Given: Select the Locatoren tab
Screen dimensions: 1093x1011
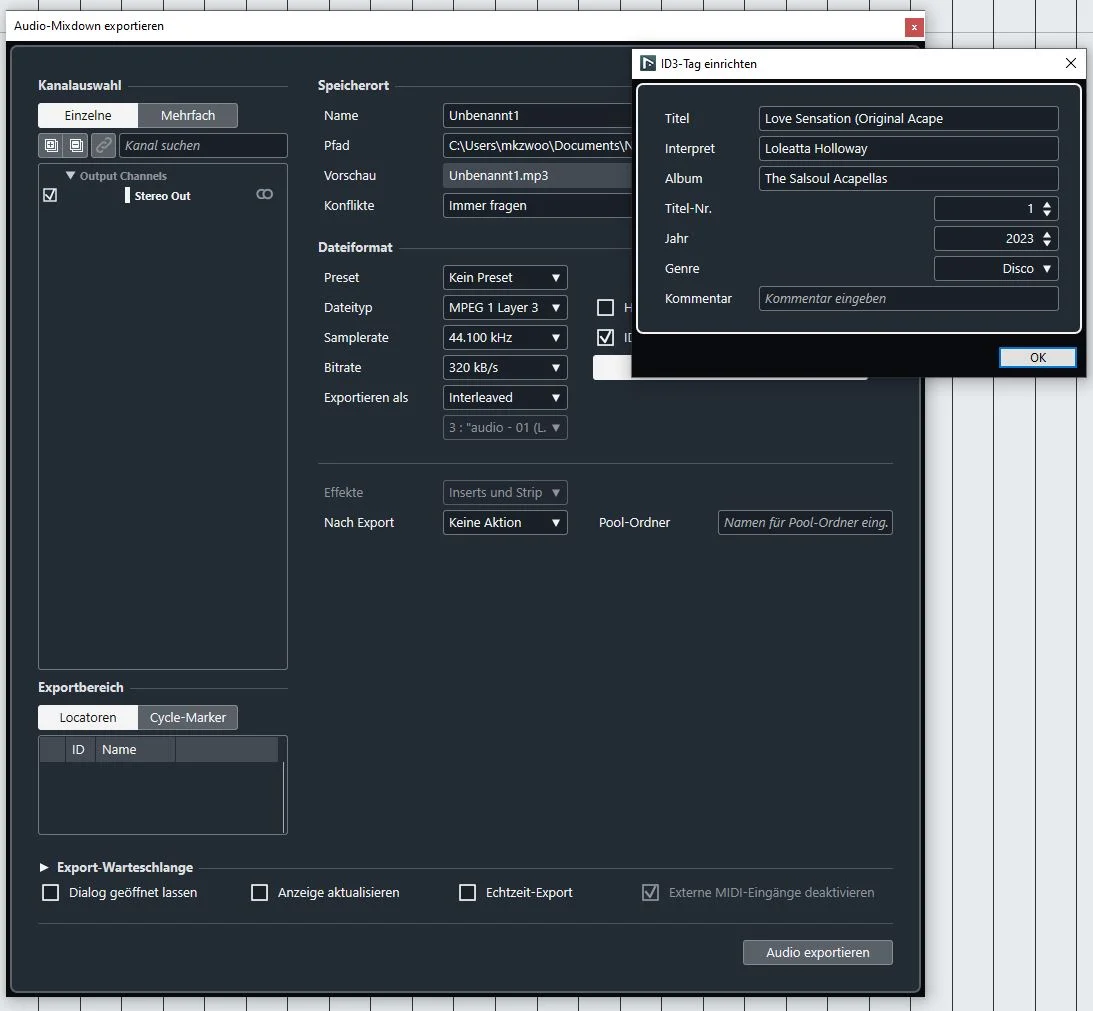Looking at the screenshot, I should 88,717.
